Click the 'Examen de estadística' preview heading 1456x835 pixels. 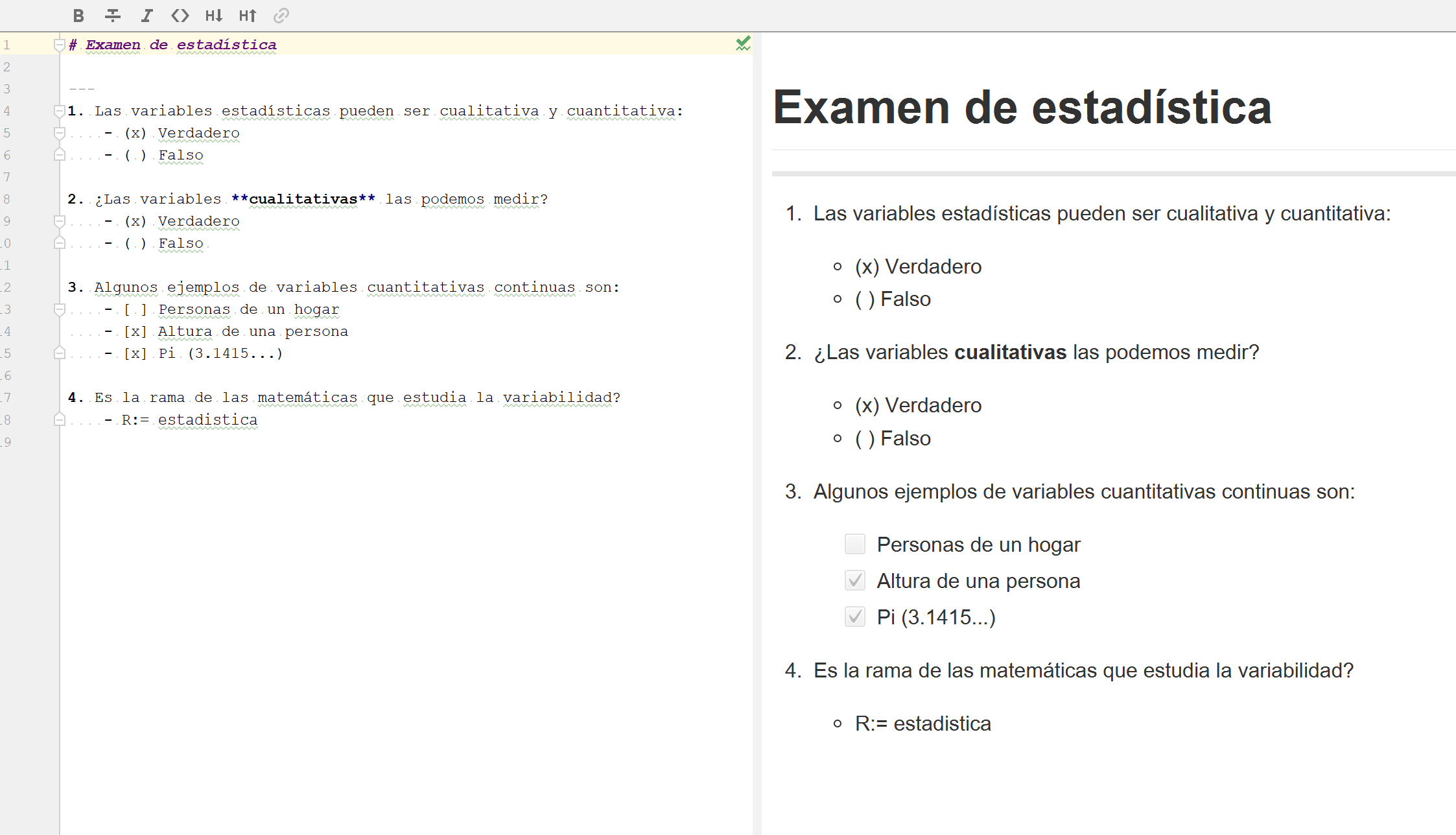1022,108
